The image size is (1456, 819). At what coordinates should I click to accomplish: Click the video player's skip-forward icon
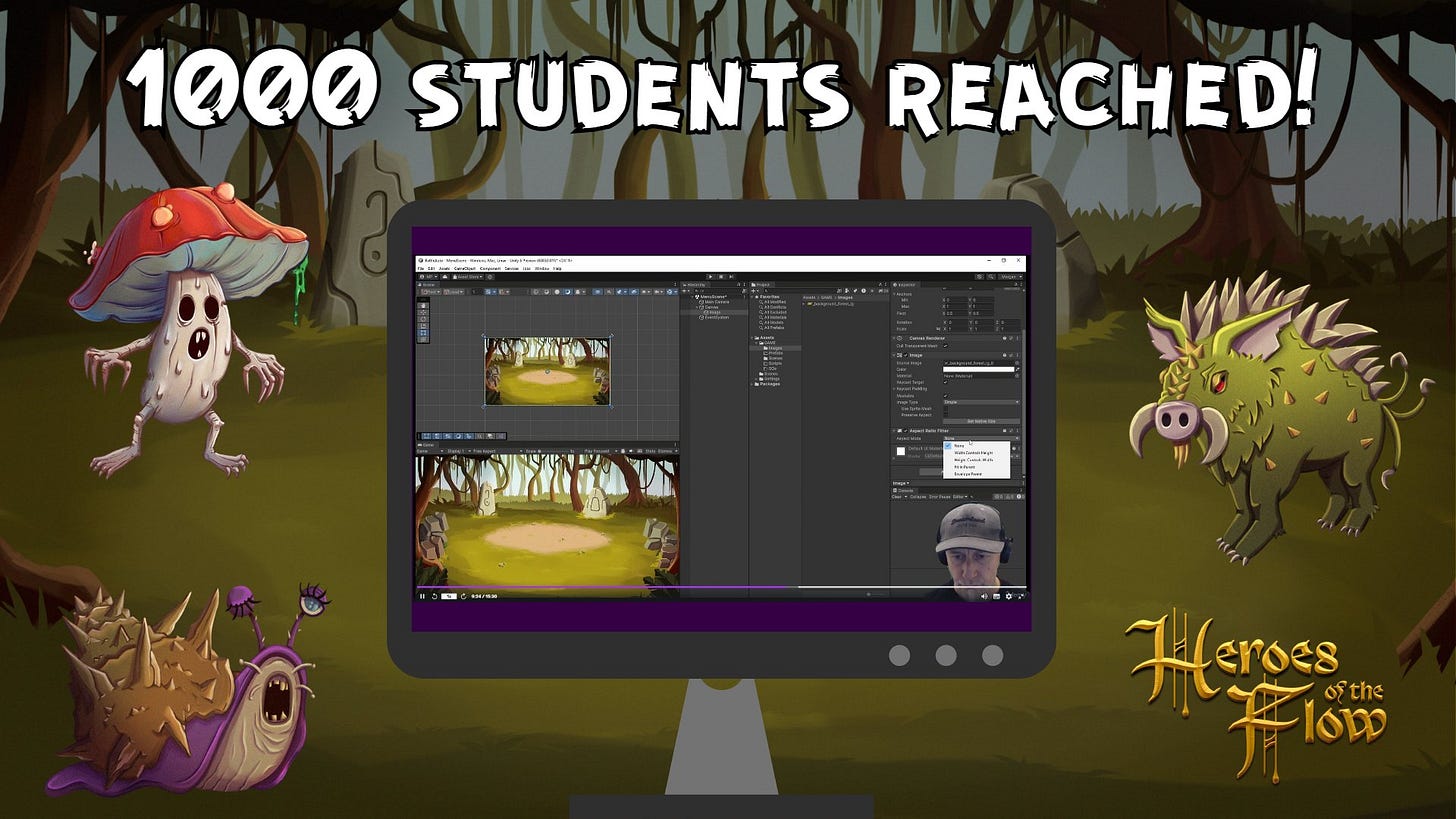(x=464, y=596)
